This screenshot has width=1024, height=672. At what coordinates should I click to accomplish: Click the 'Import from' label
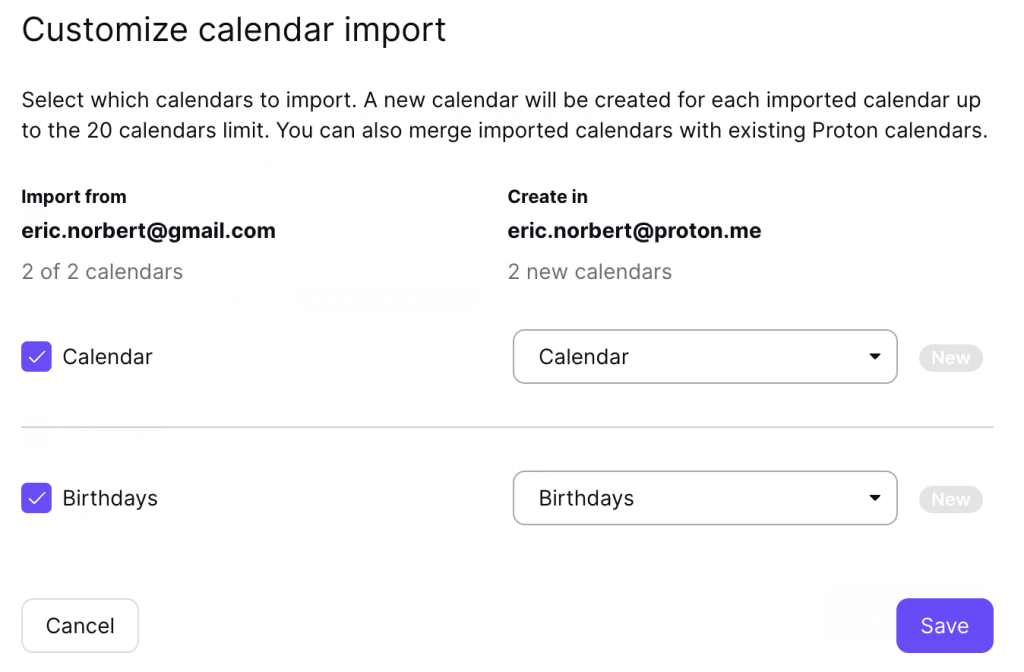click(74, 197)
